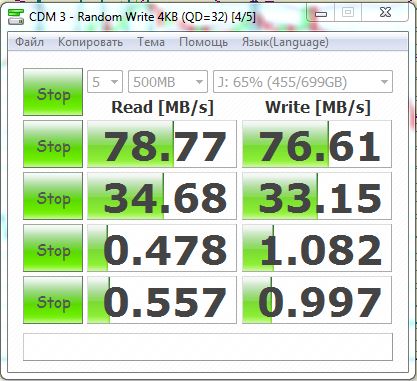
Task: Open the Файл menu
Action: click(x=30, y=42)
